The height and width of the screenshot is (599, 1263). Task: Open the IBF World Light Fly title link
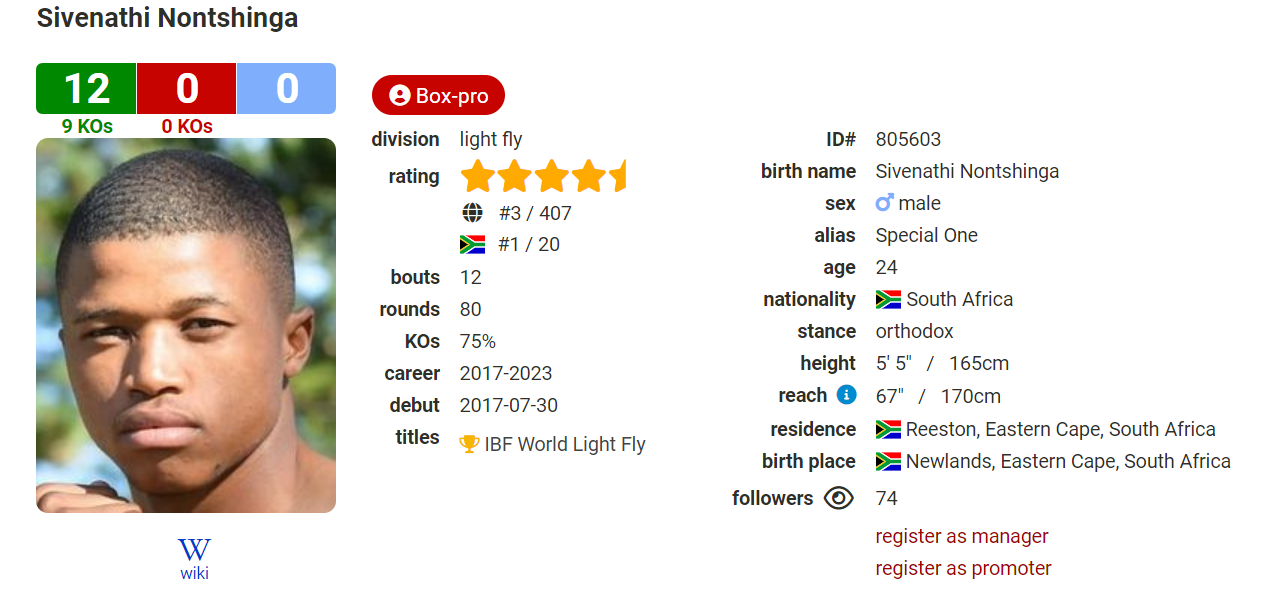click(565, 444)
